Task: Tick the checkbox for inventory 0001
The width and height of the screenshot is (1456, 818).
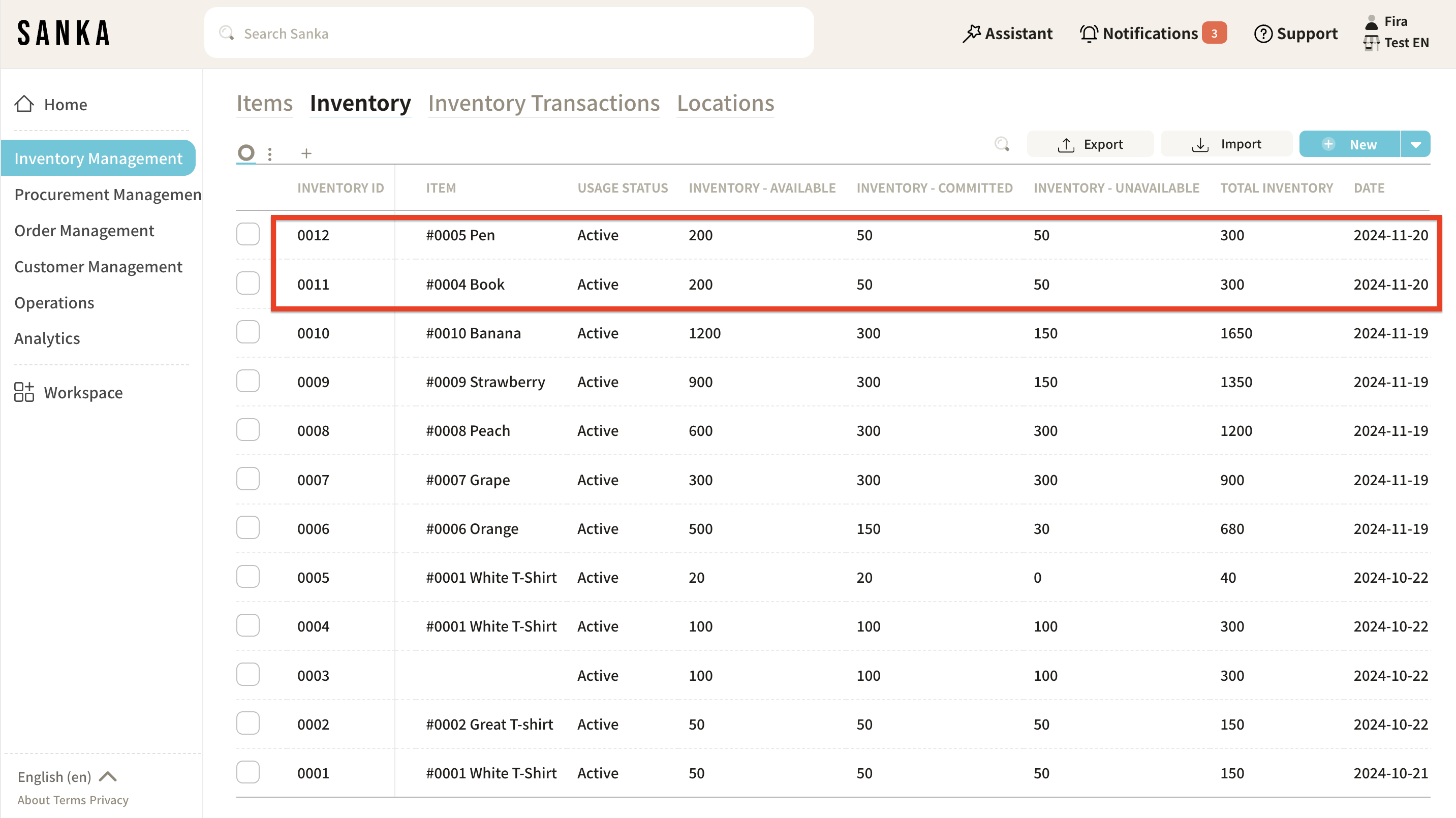Action: [x=247, y=772]
